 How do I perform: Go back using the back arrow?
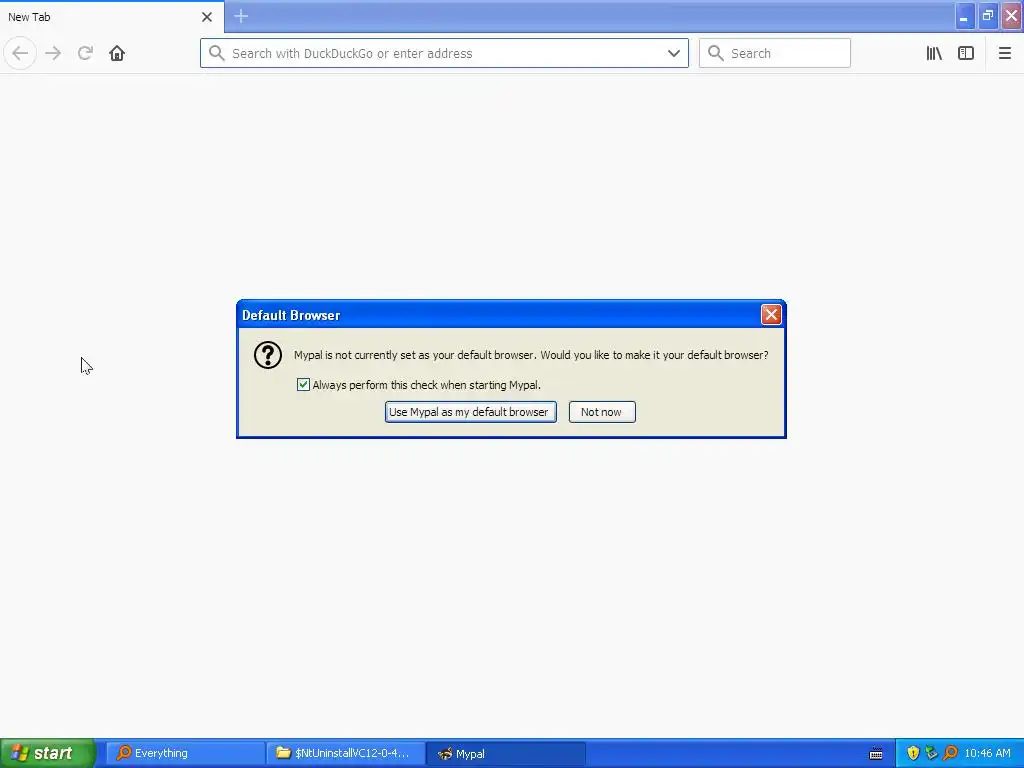click(x=20, y=53)
